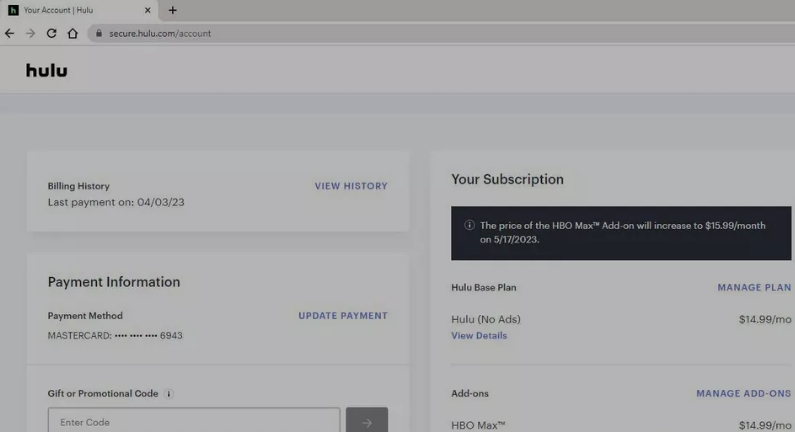Click the Last payment on: 04/03/23 text
This screenshot has width=795, height=432.
point(116,202)
